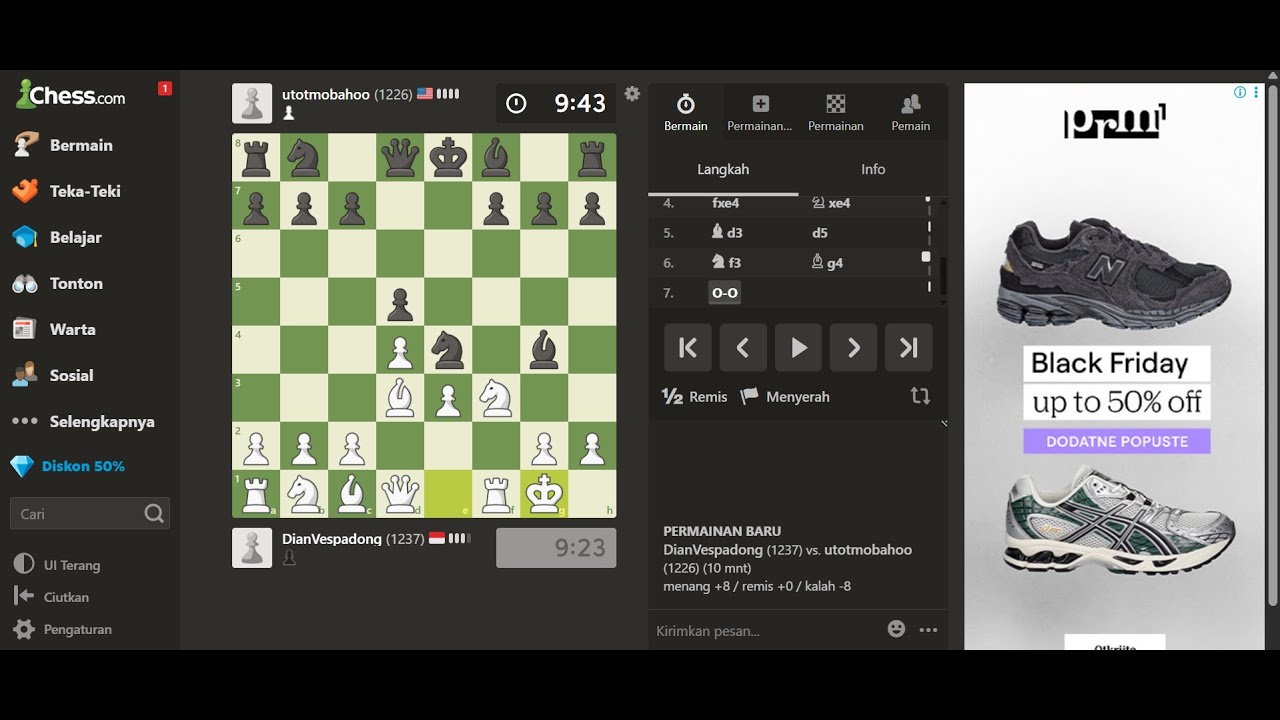Switch to Bermain tab with stopwatch
The width and height of the screenshot is (1280, 720).
pyautogui.click(x=686, y=113)
